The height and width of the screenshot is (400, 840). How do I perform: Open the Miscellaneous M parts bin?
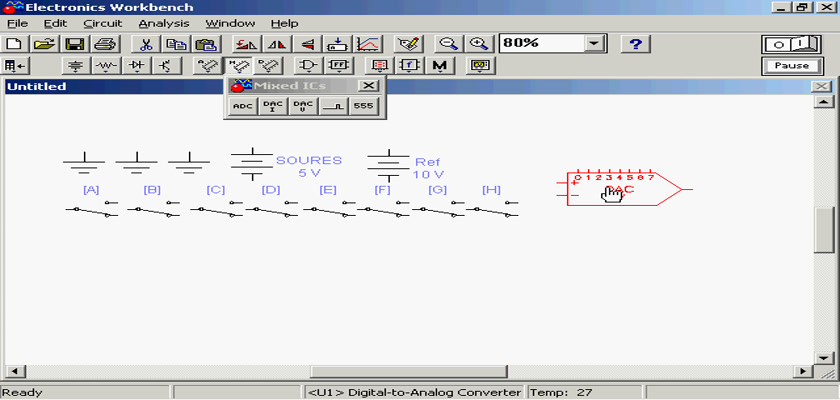440,66
